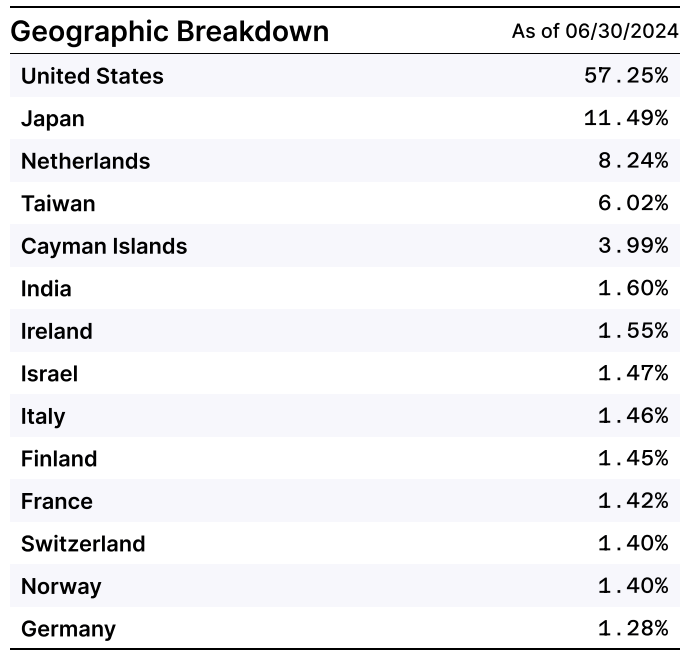
Task: Click the 1.28% Germany value
Action: click(x=633, y=629)
